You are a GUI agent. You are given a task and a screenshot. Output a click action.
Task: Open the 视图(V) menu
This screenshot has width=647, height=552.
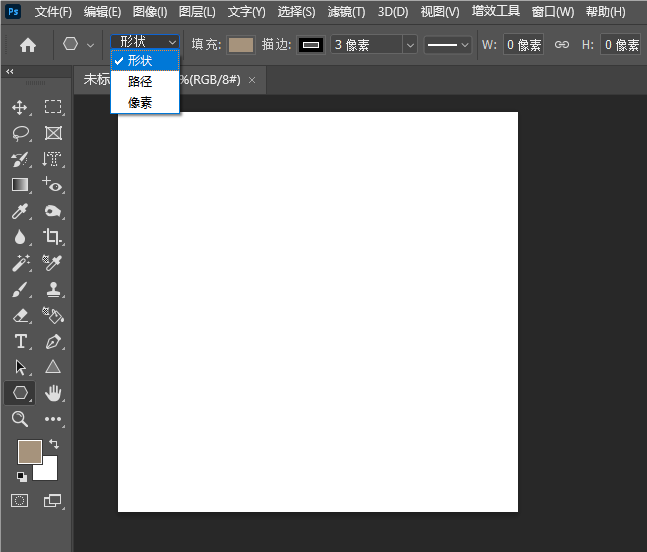click(440, 12)
